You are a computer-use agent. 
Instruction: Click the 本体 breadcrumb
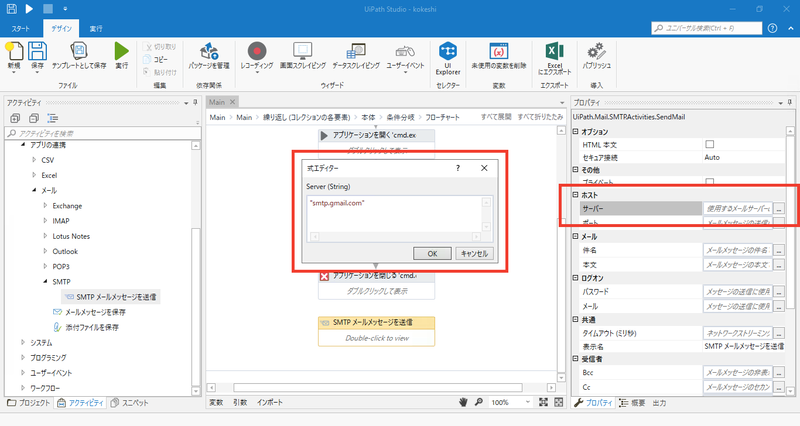[368, 117]
